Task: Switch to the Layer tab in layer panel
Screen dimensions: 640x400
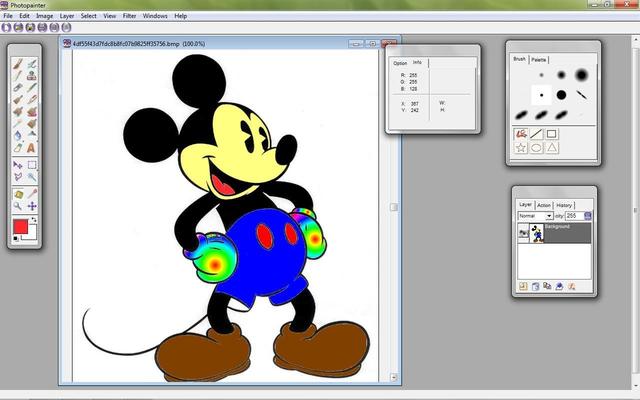Action: point(525,204)
